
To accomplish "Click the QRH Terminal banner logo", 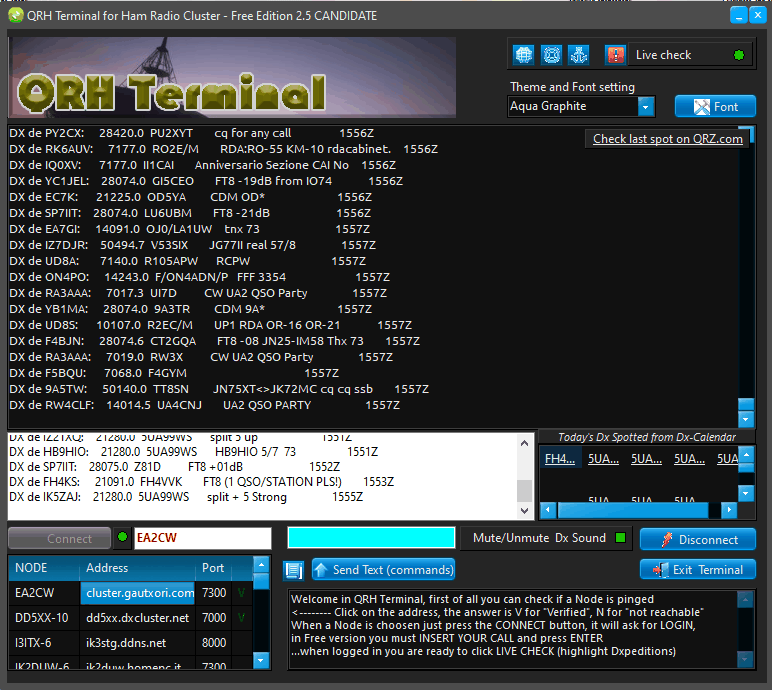I will (x=232, y=78).
